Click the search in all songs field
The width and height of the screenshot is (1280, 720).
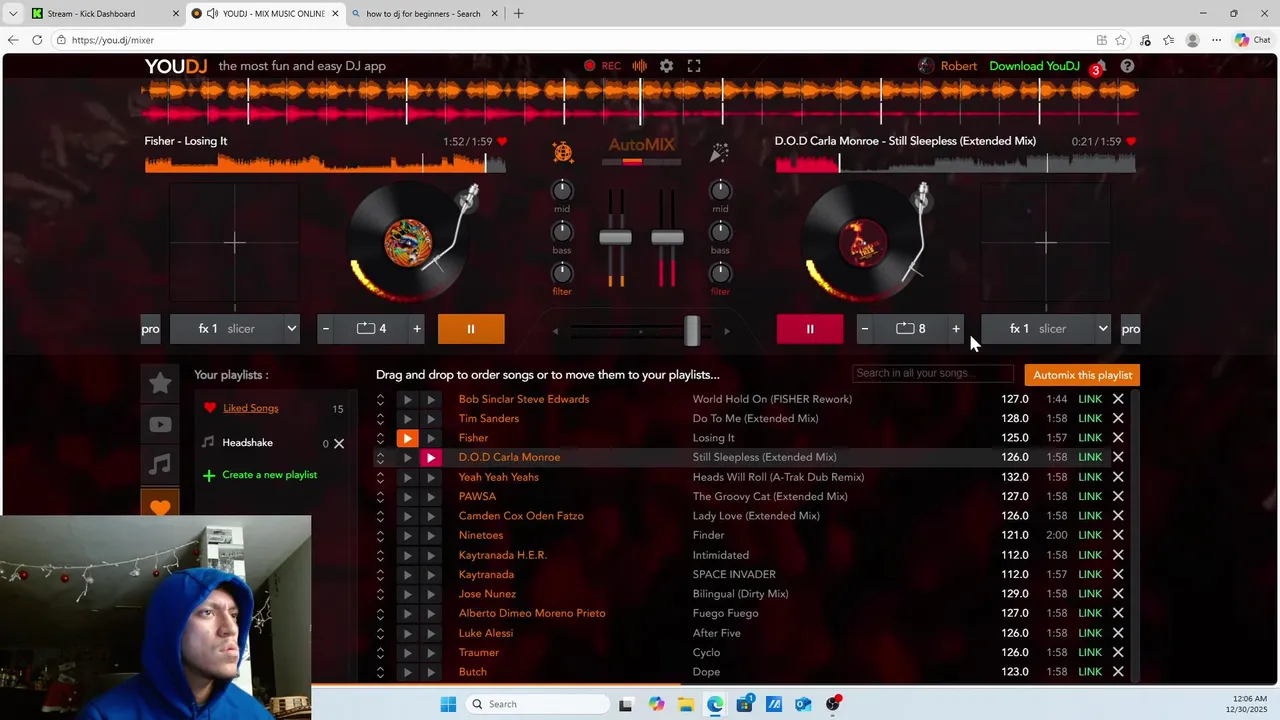933,373
